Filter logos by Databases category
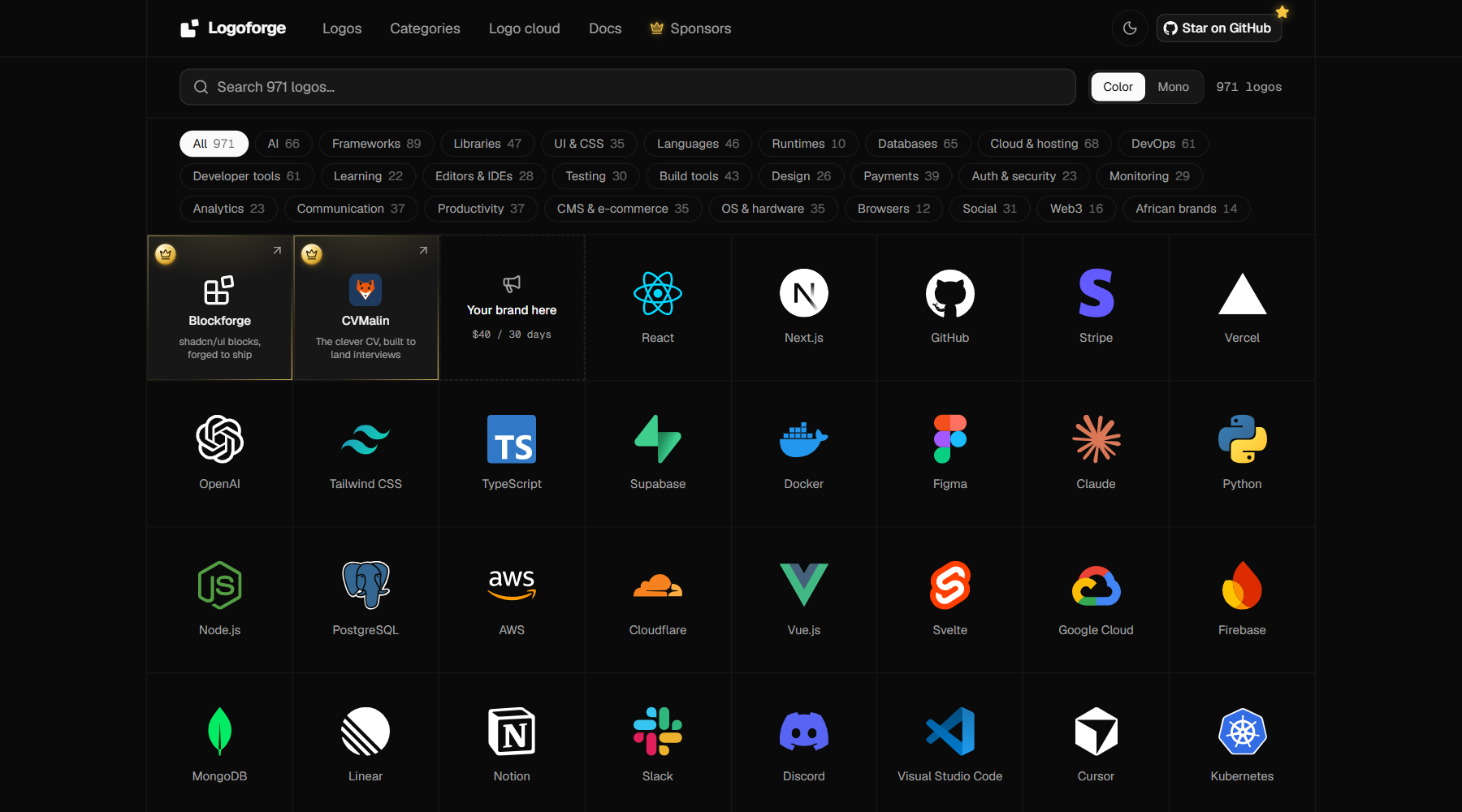 [x=918, y=144]
